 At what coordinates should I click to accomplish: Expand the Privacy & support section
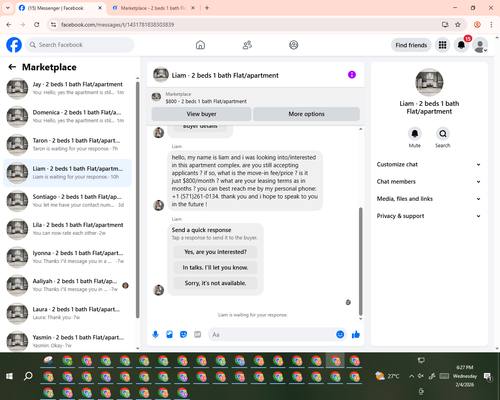429,216
